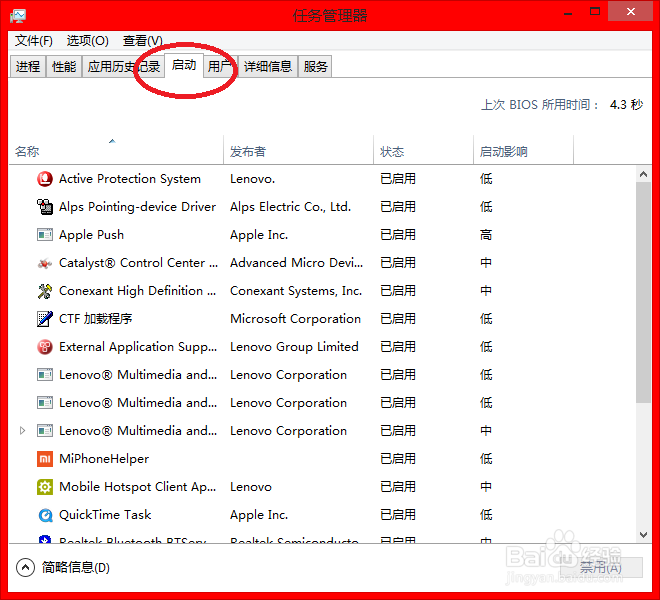The width and height of the screenshot is (660, 600).
Task: Open the 文件(F) menu
Action: (34, 41)
